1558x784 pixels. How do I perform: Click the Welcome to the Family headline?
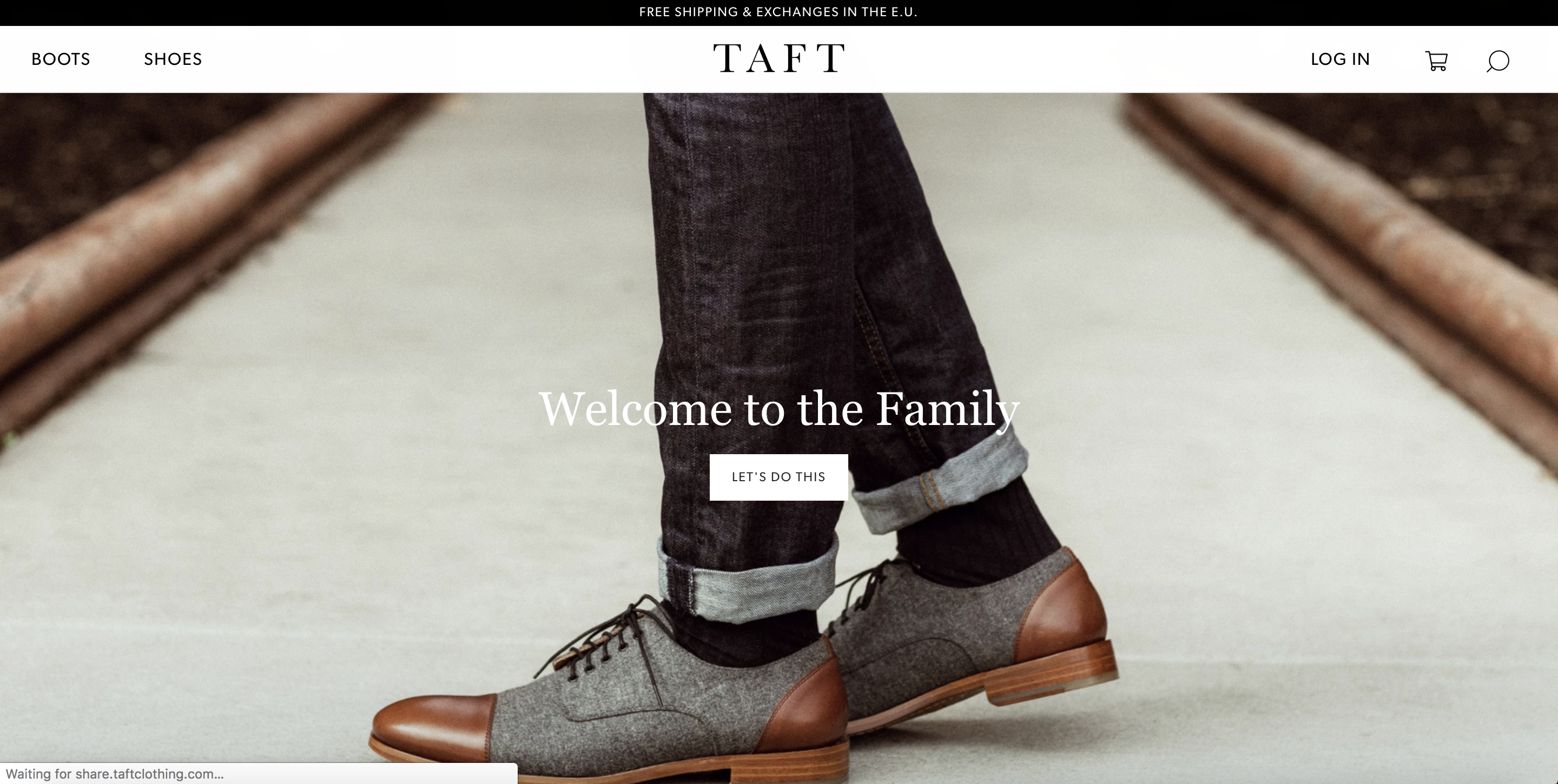tap(779, 410)
